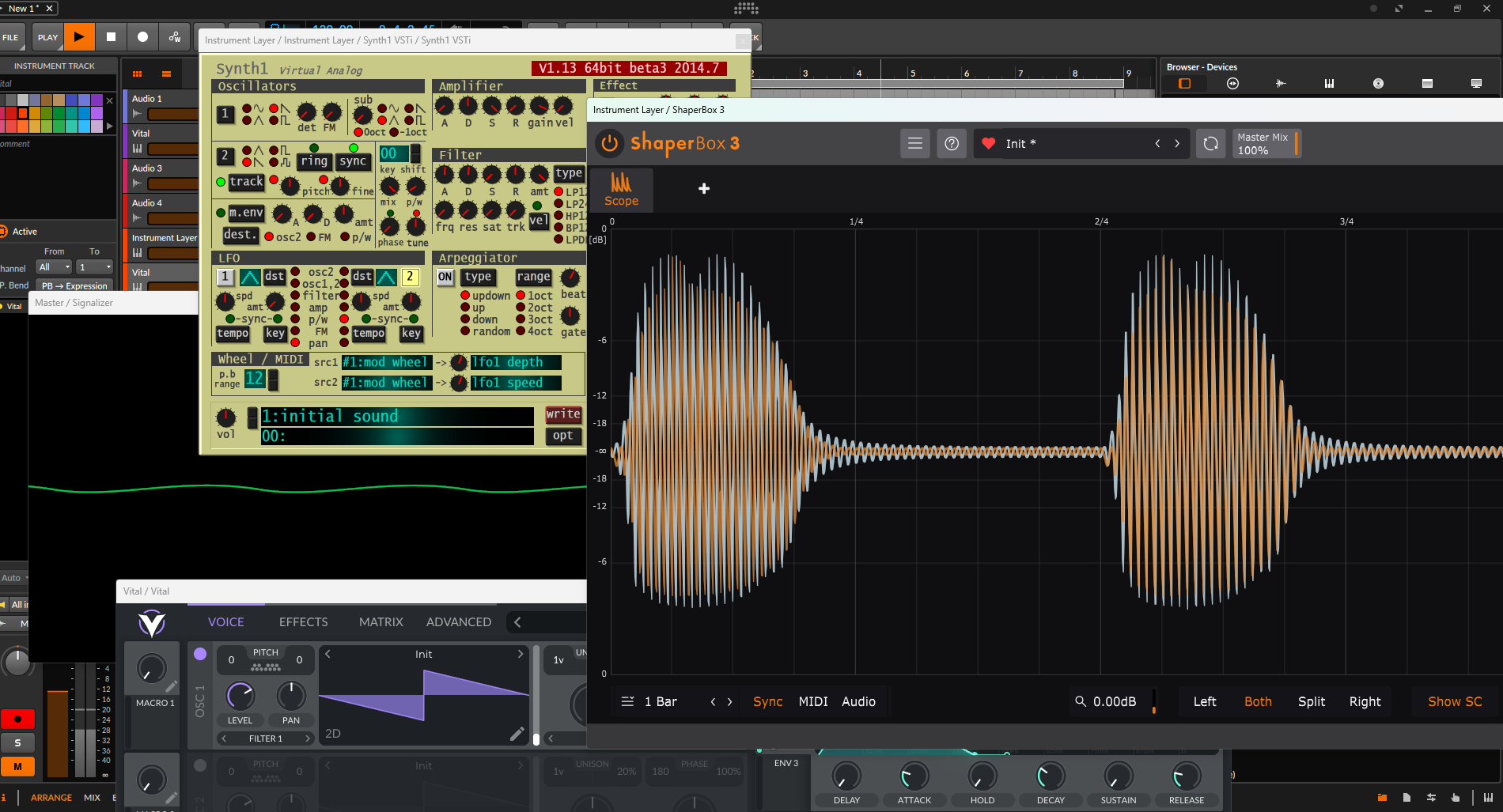Open the channel All dropdown
Screen dimensions: 1503x812
55,267
